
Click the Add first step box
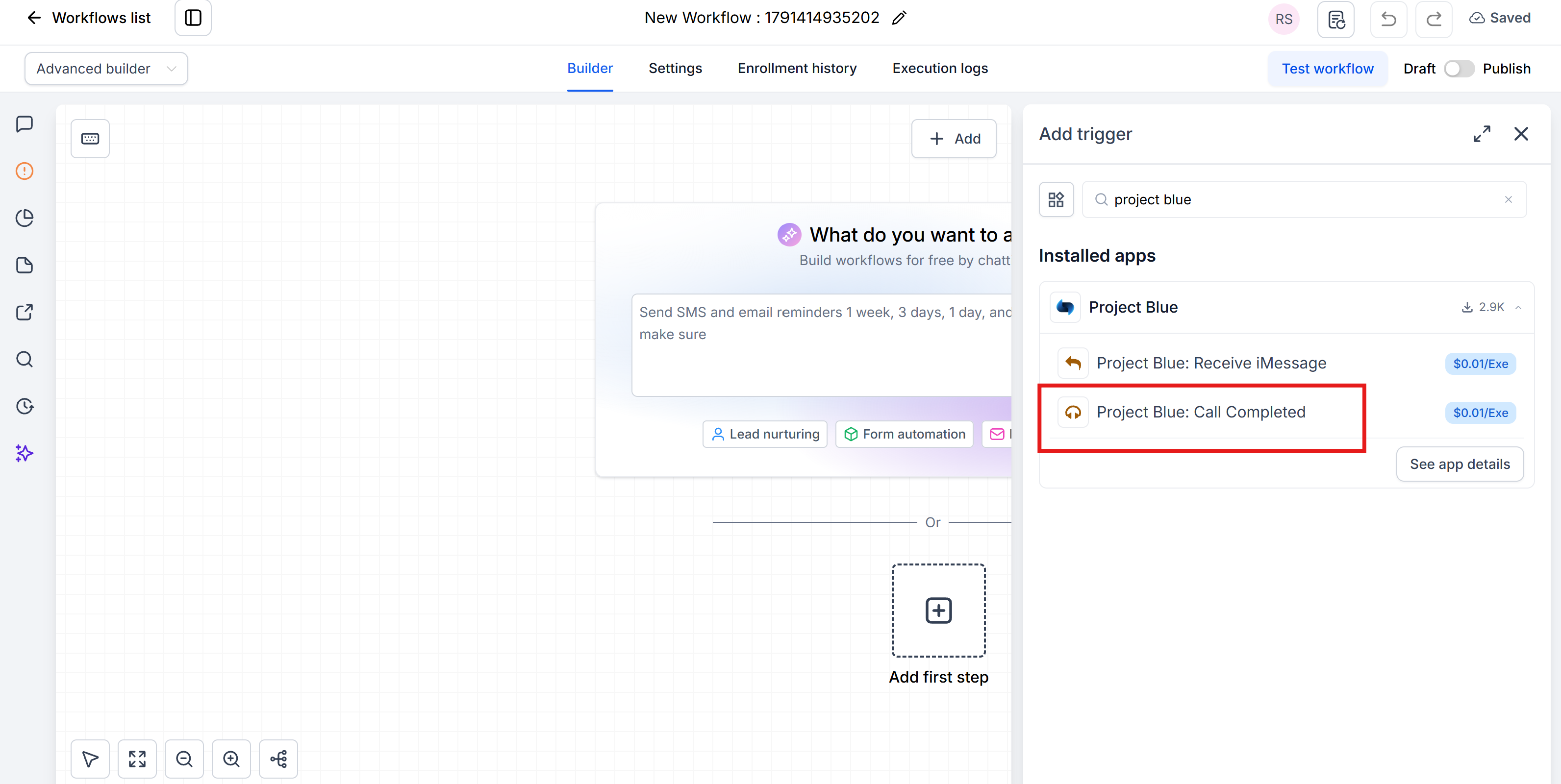938,611
